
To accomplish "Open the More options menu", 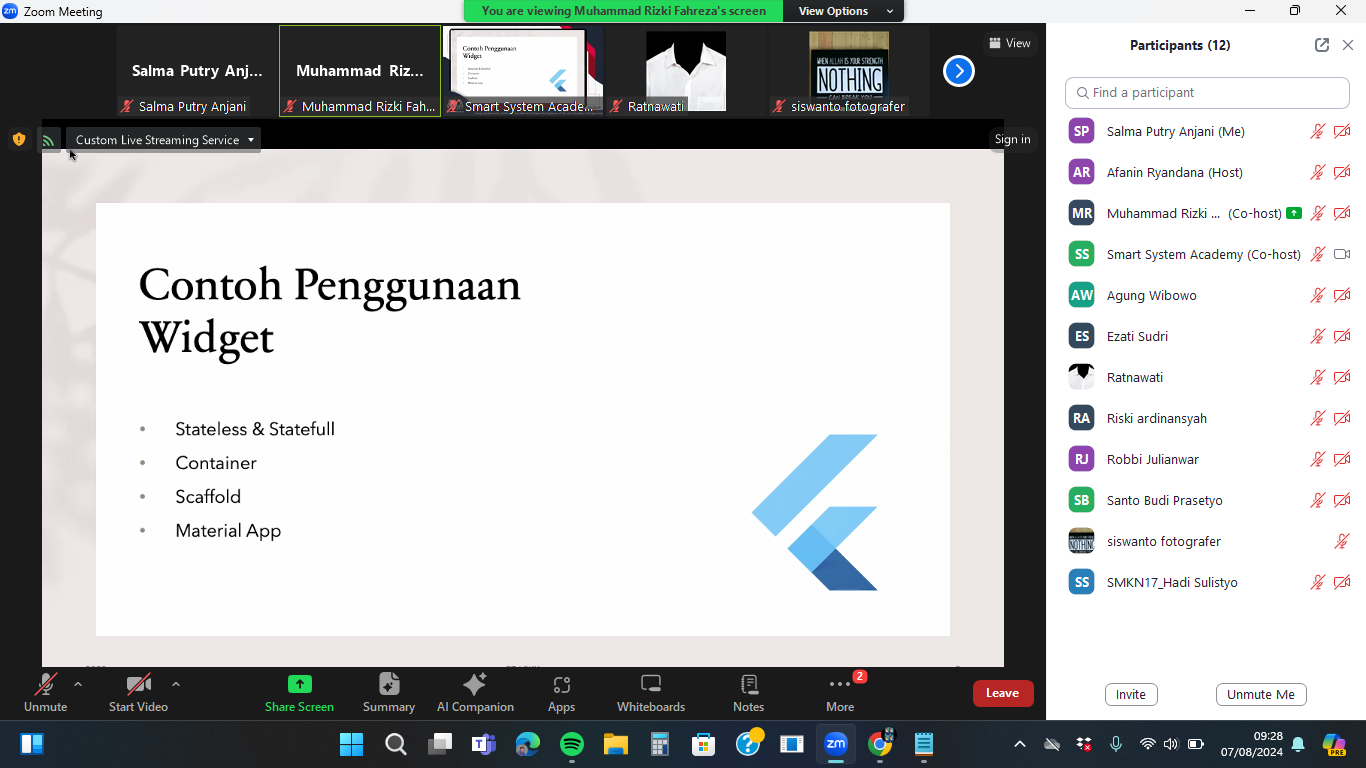I will 840,693.
